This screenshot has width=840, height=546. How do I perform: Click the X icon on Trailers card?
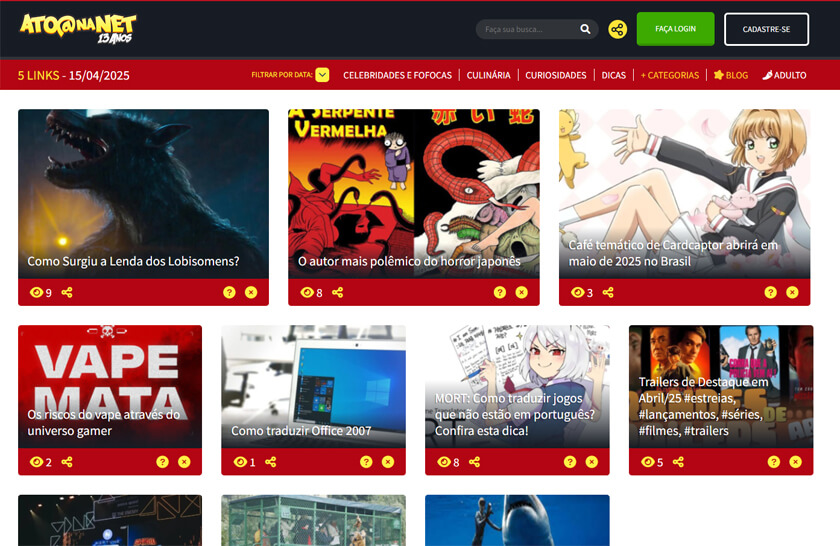(x=795, y=462)
